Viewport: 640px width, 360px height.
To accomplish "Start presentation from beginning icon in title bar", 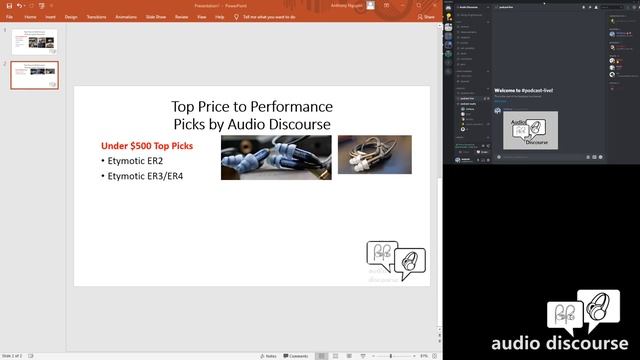I will pyautogui.click(x=42, y=6).
